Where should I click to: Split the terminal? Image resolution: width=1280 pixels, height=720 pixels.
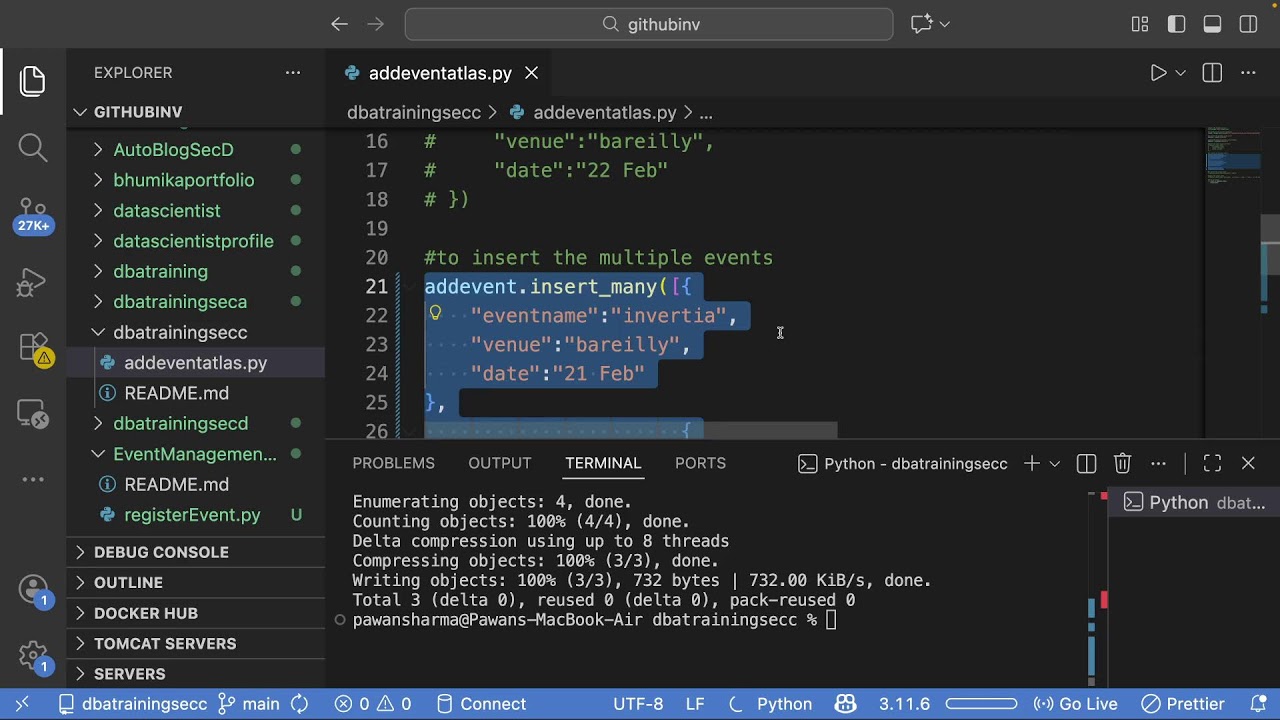[x=1086, y=463]
